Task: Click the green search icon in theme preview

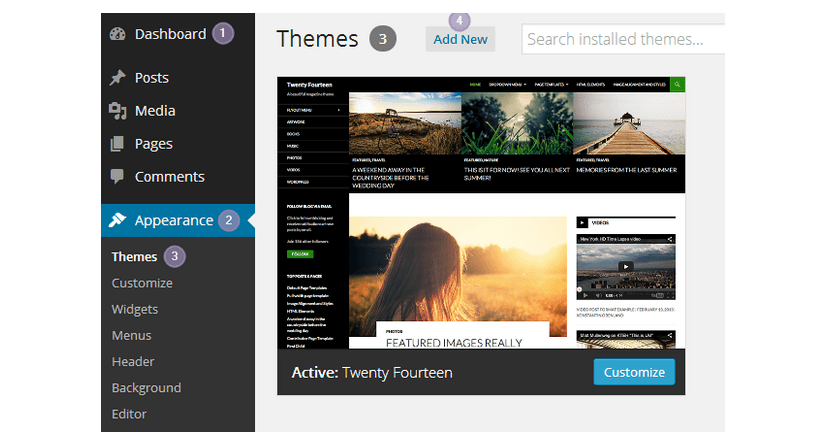Action: point(677,84)
